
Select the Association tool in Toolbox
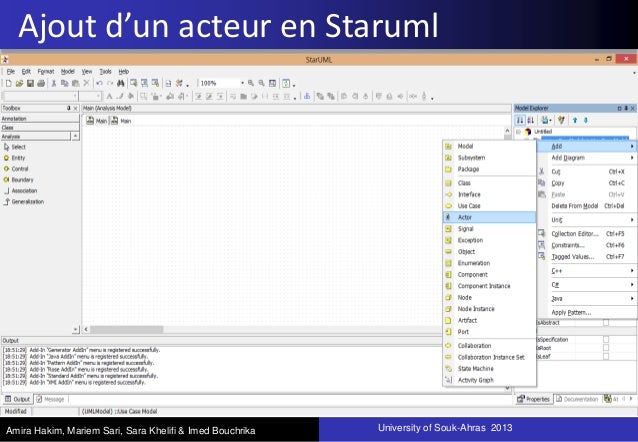(x=20, y=191)
